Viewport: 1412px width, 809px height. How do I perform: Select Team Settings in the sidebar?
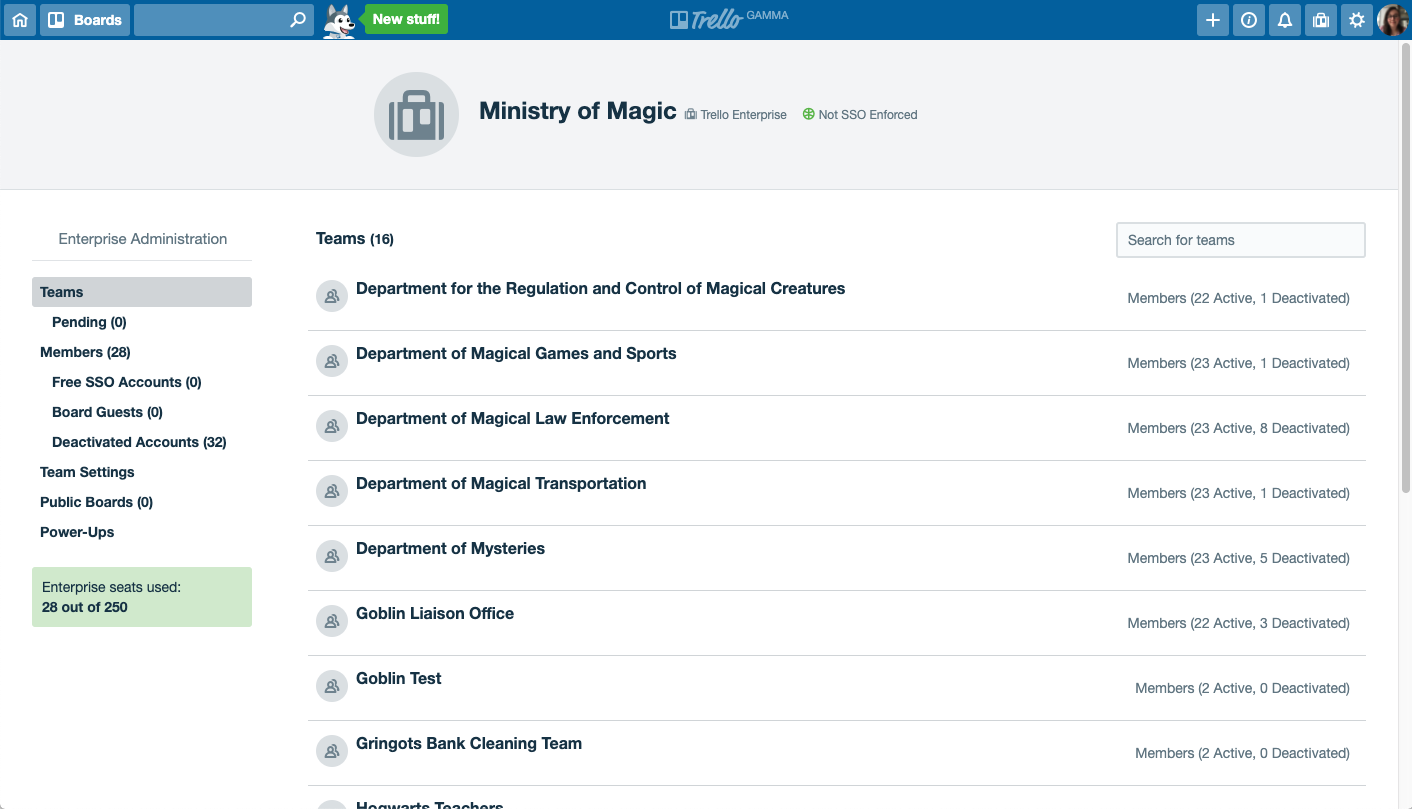click(87, 471)
